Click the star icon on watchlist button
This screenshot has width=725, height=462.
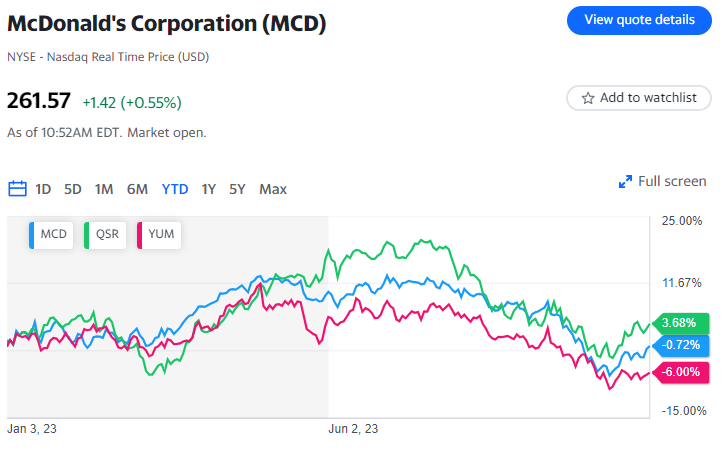click(x=588, y=98)
